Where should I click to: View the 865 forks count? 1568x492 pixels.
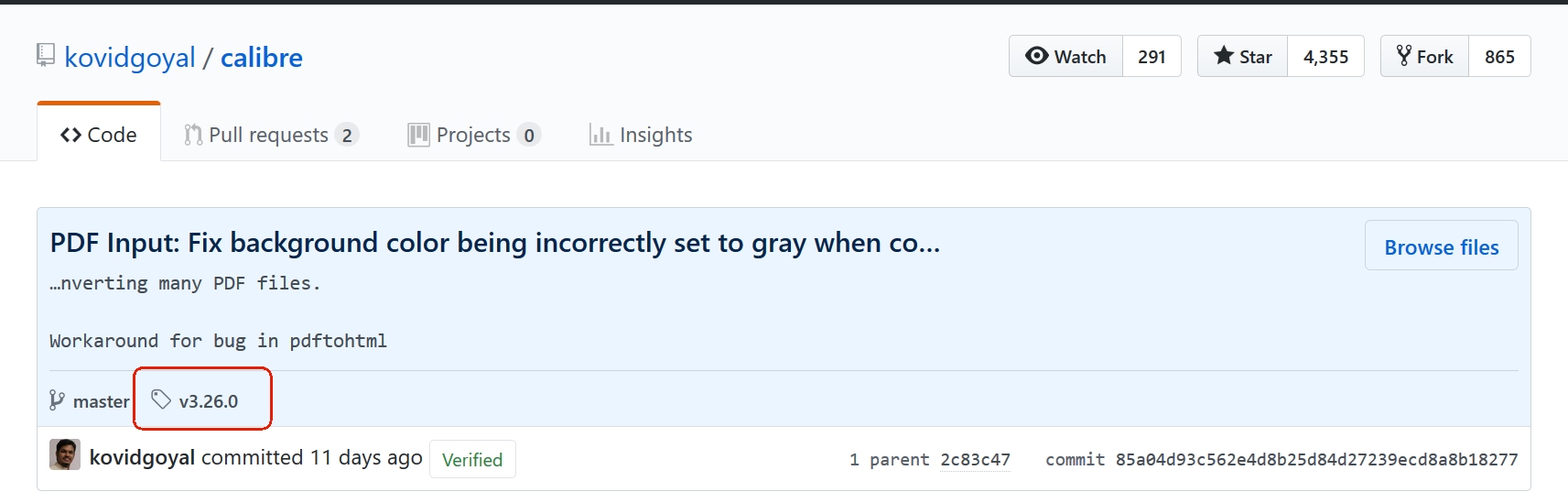click(1499, 57)
